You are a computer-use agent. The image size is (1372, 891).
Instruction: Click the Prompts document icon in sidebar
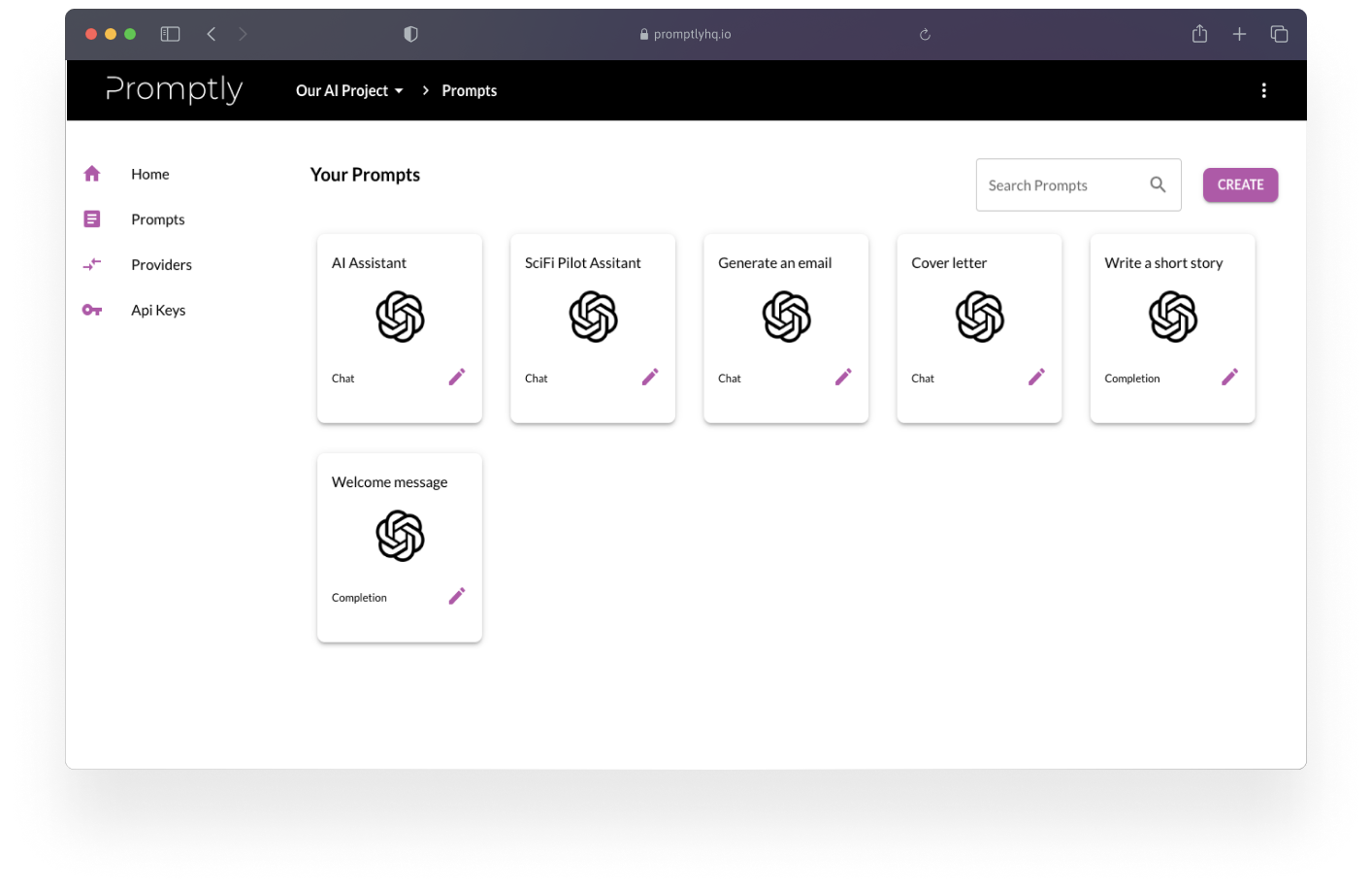[x=92, y=219]
